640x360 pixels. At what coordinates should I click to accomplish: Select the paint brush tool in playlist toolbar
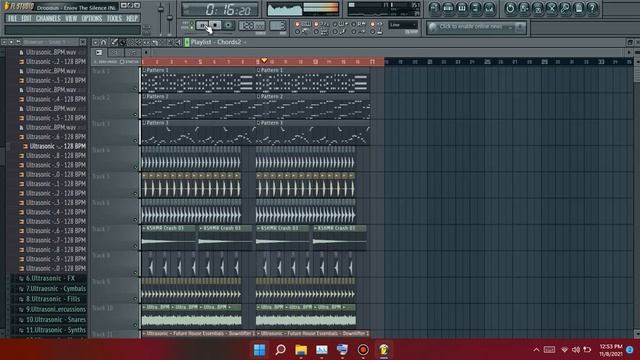coord(122,42)
